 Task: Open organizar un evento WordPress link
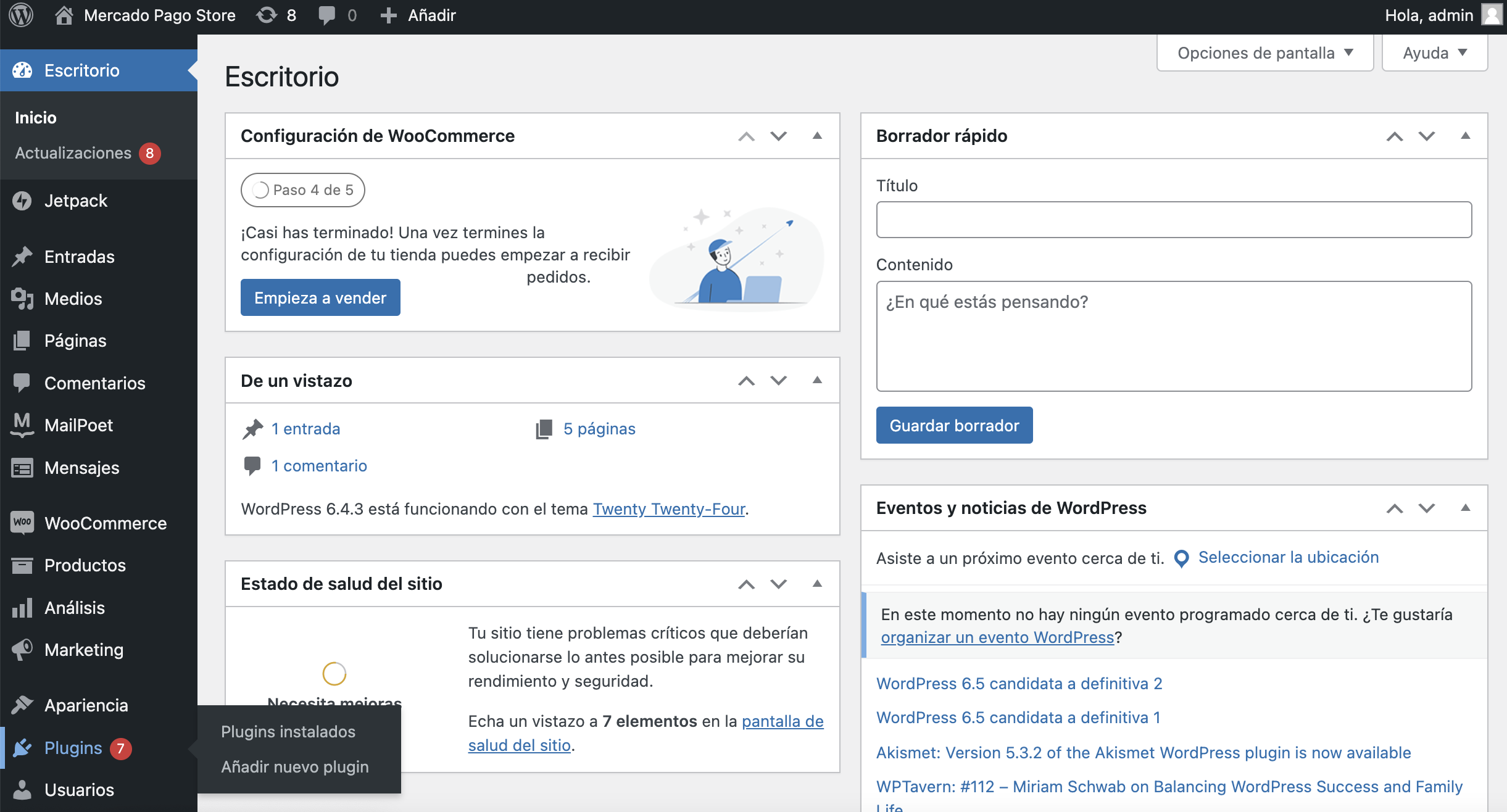997,637
